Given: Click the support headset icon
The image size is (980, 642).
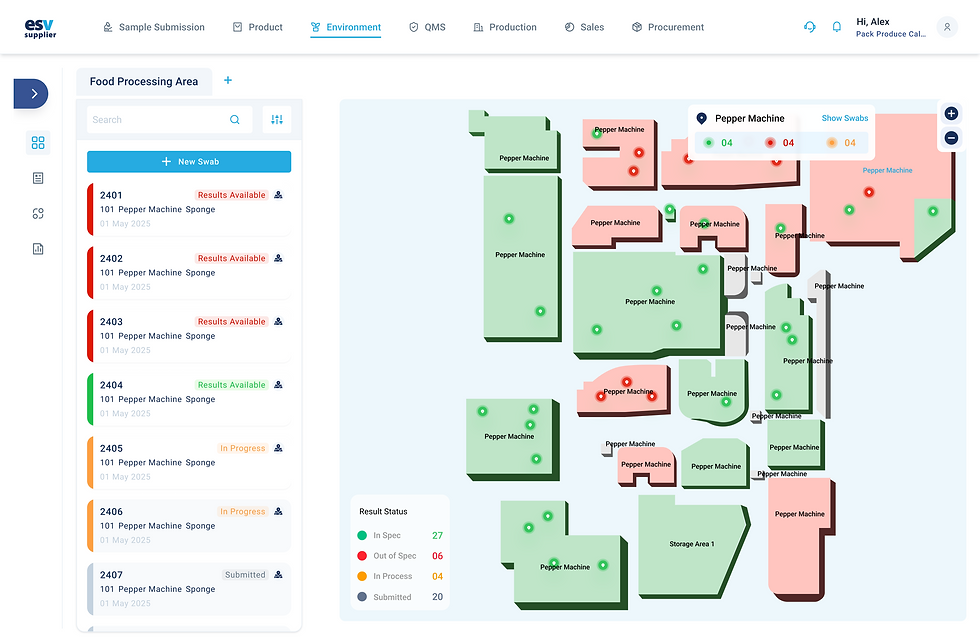Looking at the screenshot, I should [809, 27].
